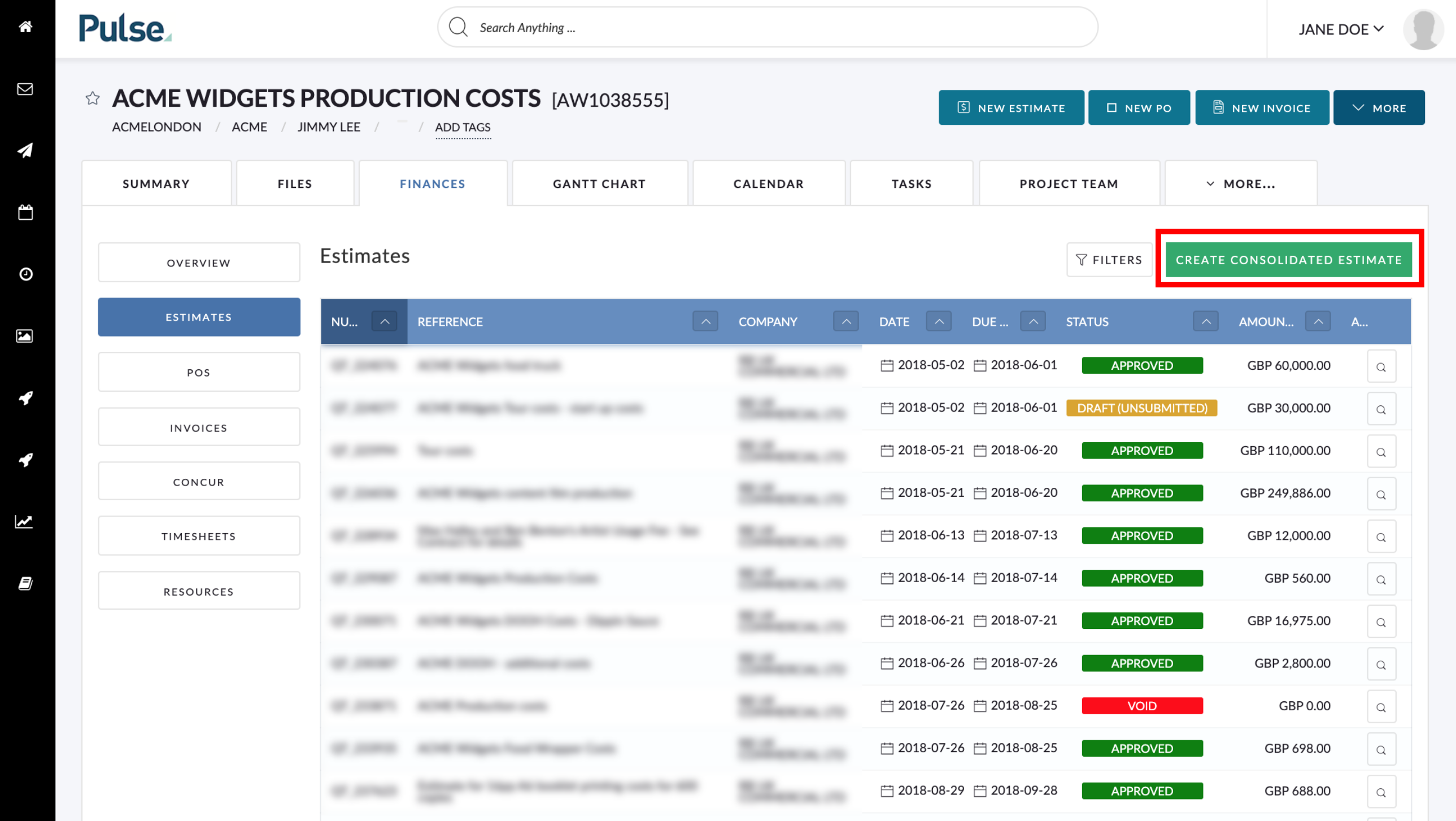Image resolution: width=1456 pixels, height=821 pixels.
Task: View estimate of GBP 30,000.00 draft
Action: [1381, 408]
